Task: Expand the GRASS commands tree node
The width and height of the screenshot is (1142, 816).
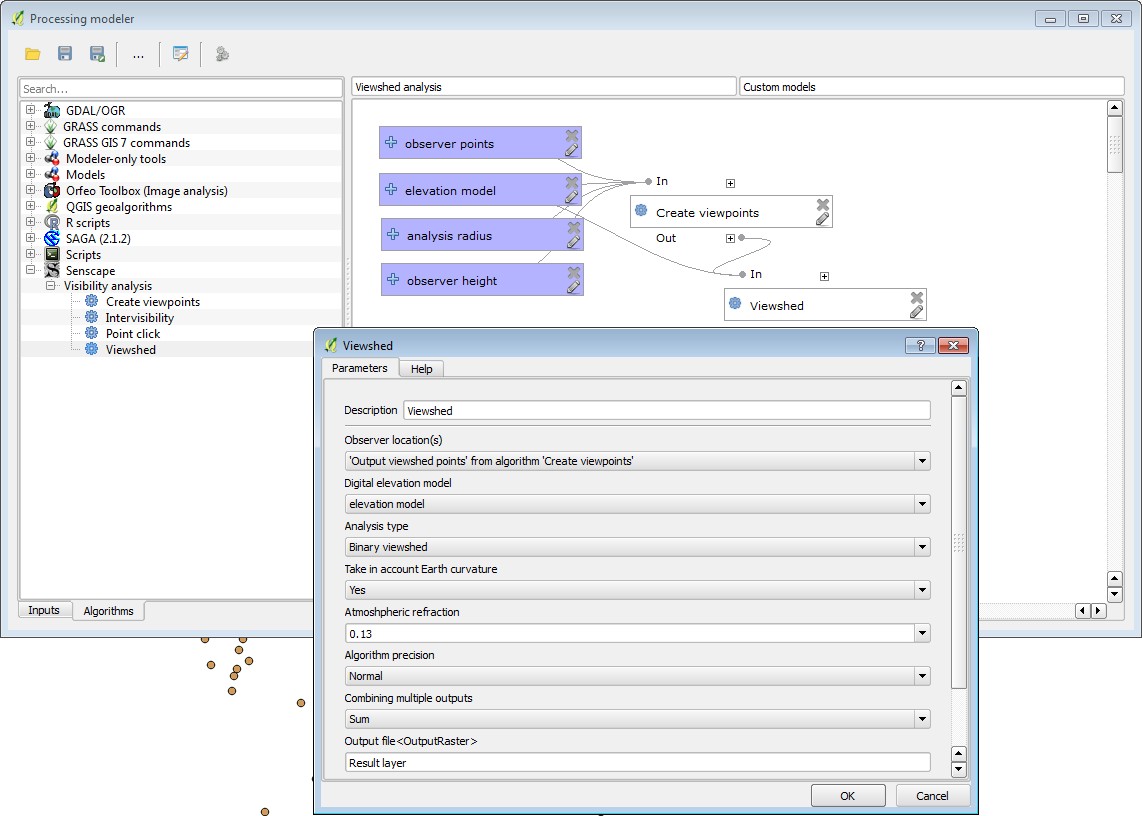Action: (31, 126)
